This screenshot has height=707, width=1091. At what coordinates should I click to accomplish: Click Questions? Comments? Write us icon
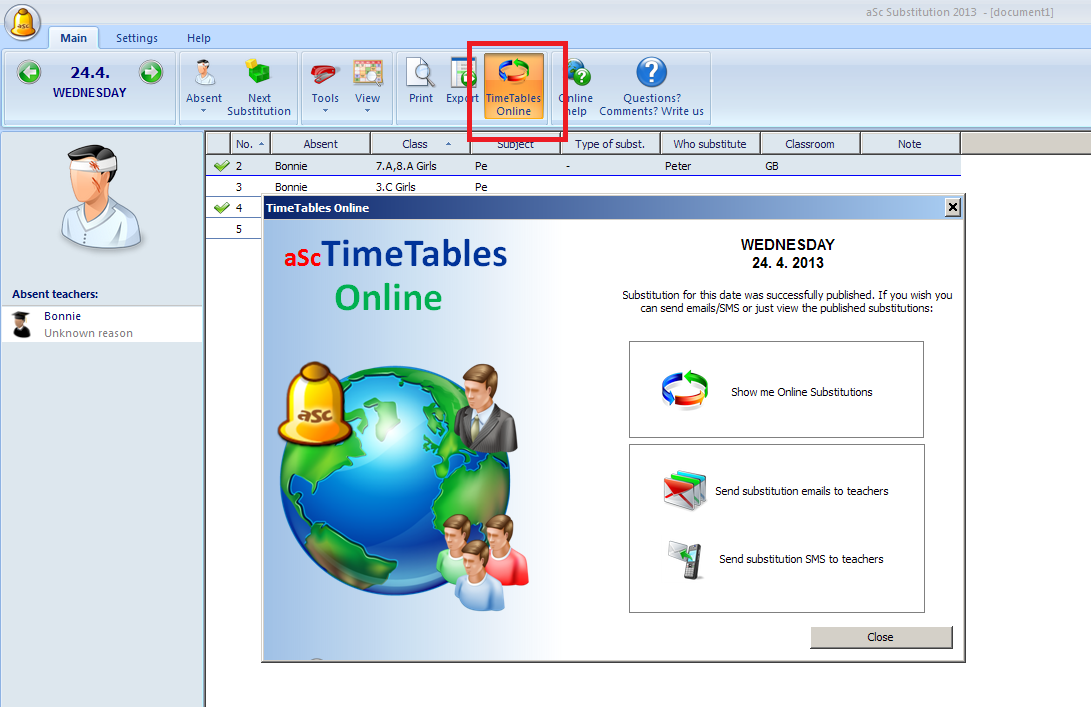(652, 72)
